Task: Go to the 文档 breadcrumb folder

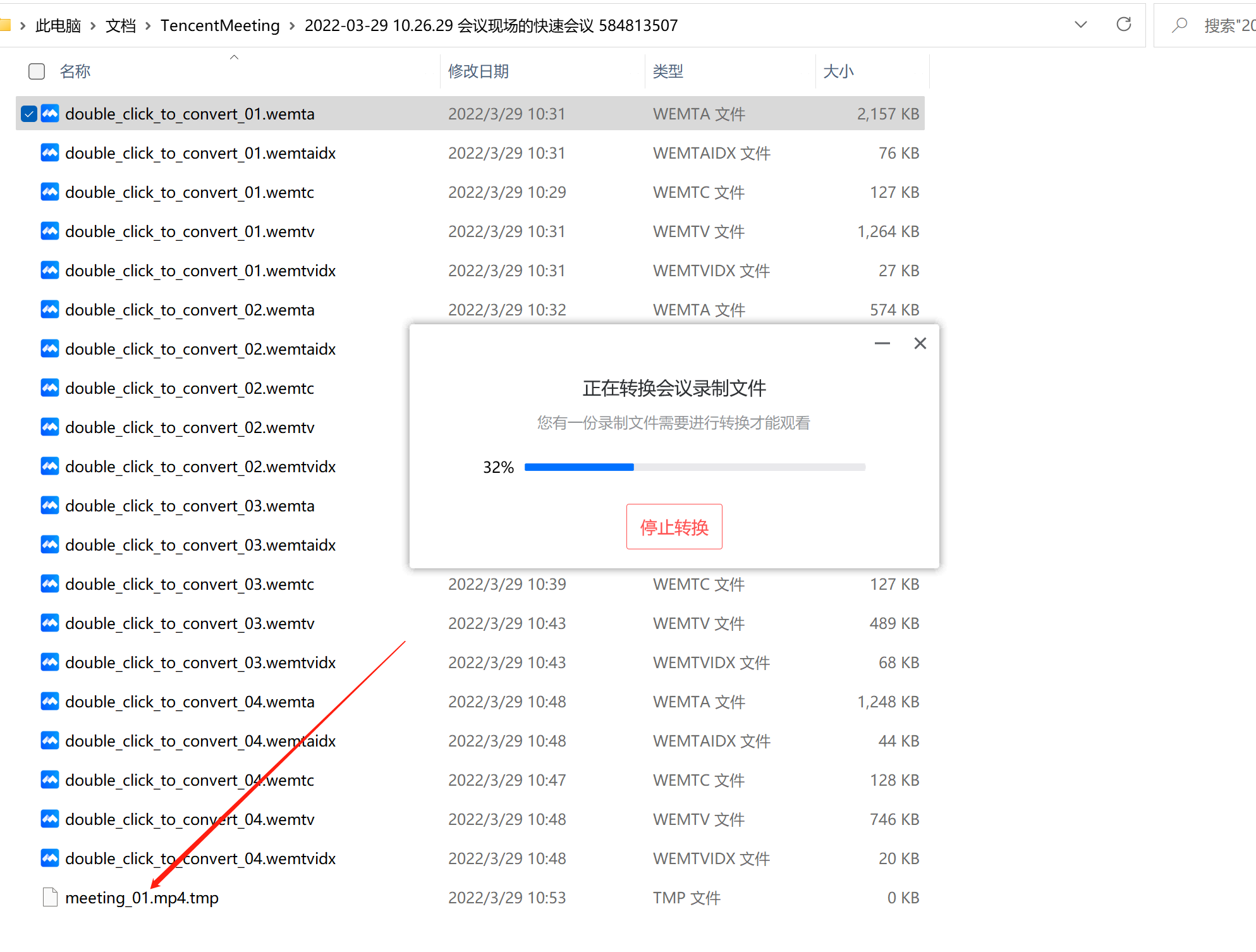Action: click(121, 26)
